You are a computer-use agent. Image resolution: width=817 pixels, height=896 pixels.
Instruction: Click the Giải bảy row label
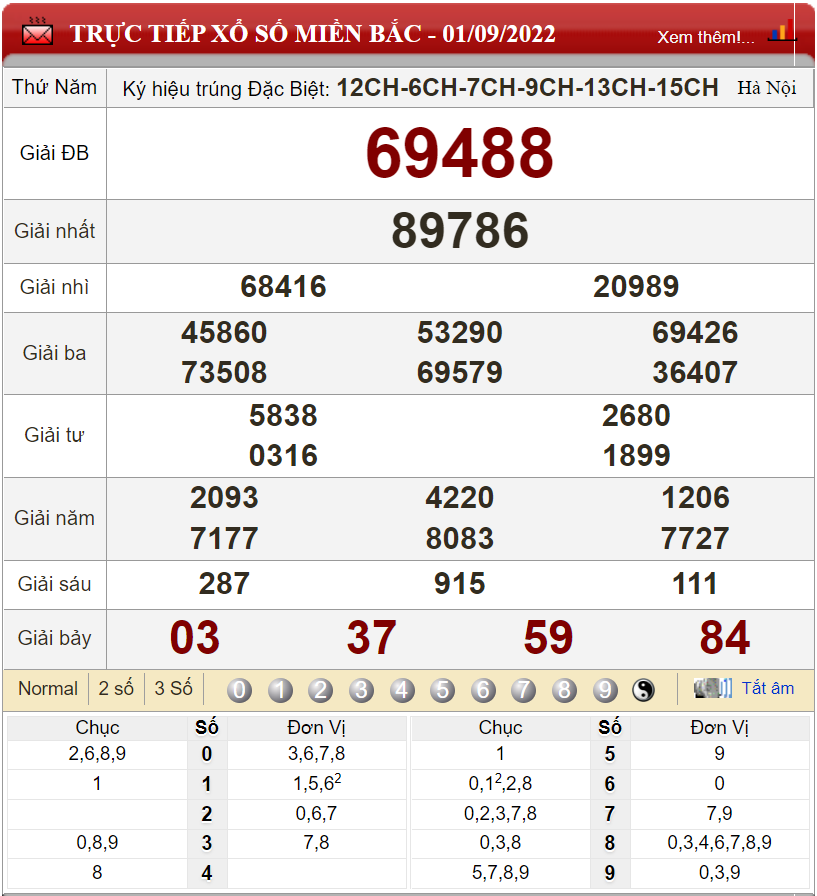(x=55, y=638)
